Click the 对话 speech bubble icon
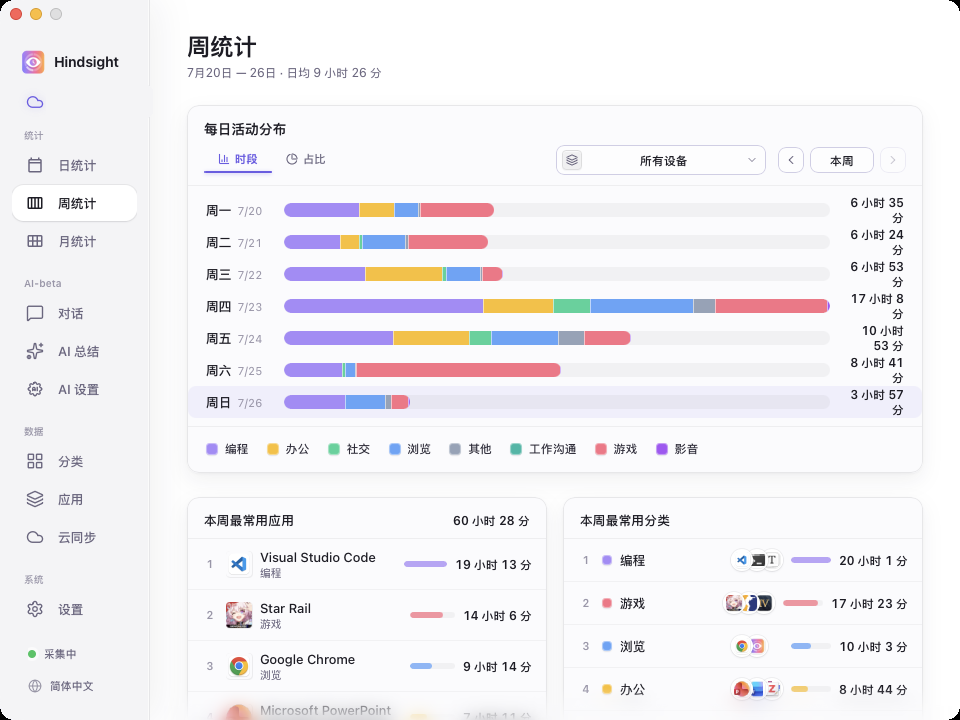This screenshot has width=960, height=720. pyautogui.click(x=35, y=313)
